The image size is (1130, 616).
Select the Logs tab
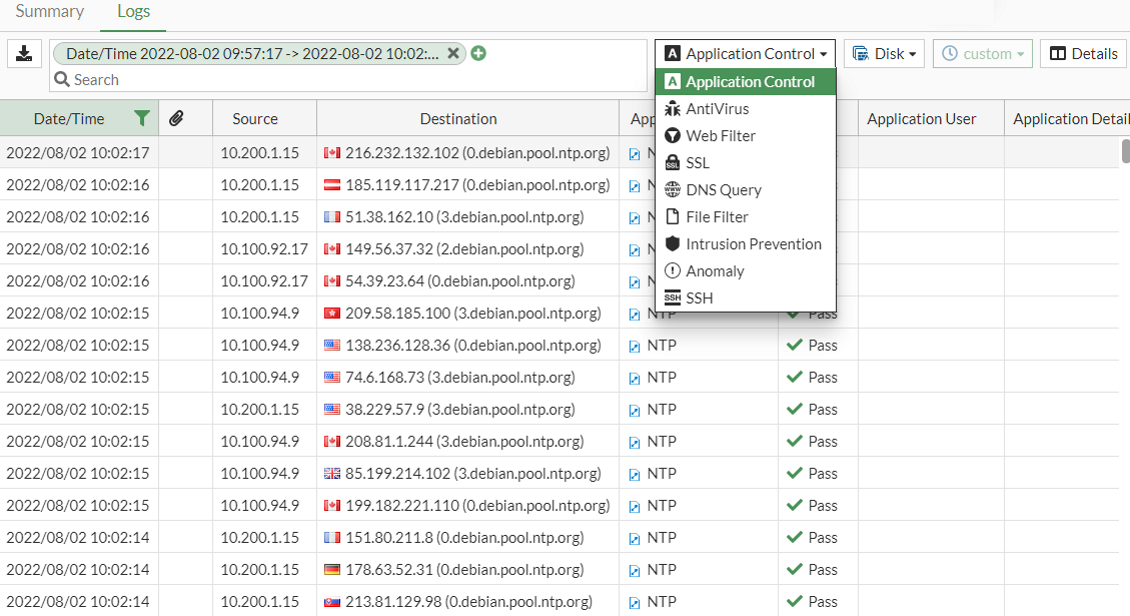tap(133, 12)
